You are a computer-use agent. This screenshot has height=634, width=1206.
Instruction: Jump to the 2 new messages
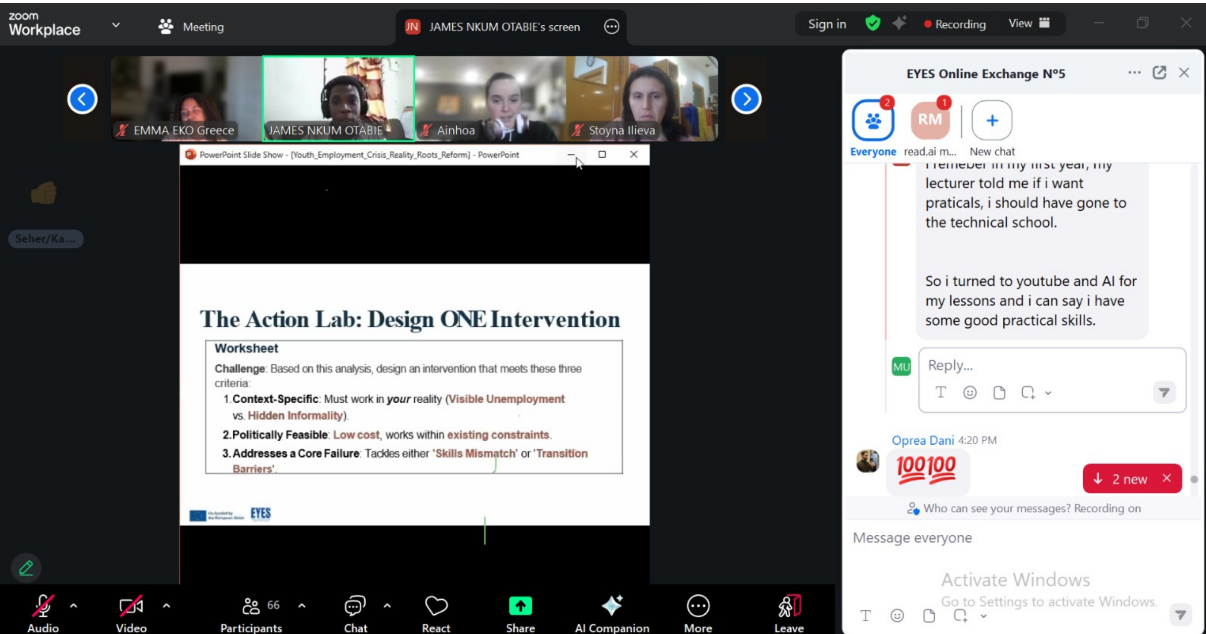1121,479
